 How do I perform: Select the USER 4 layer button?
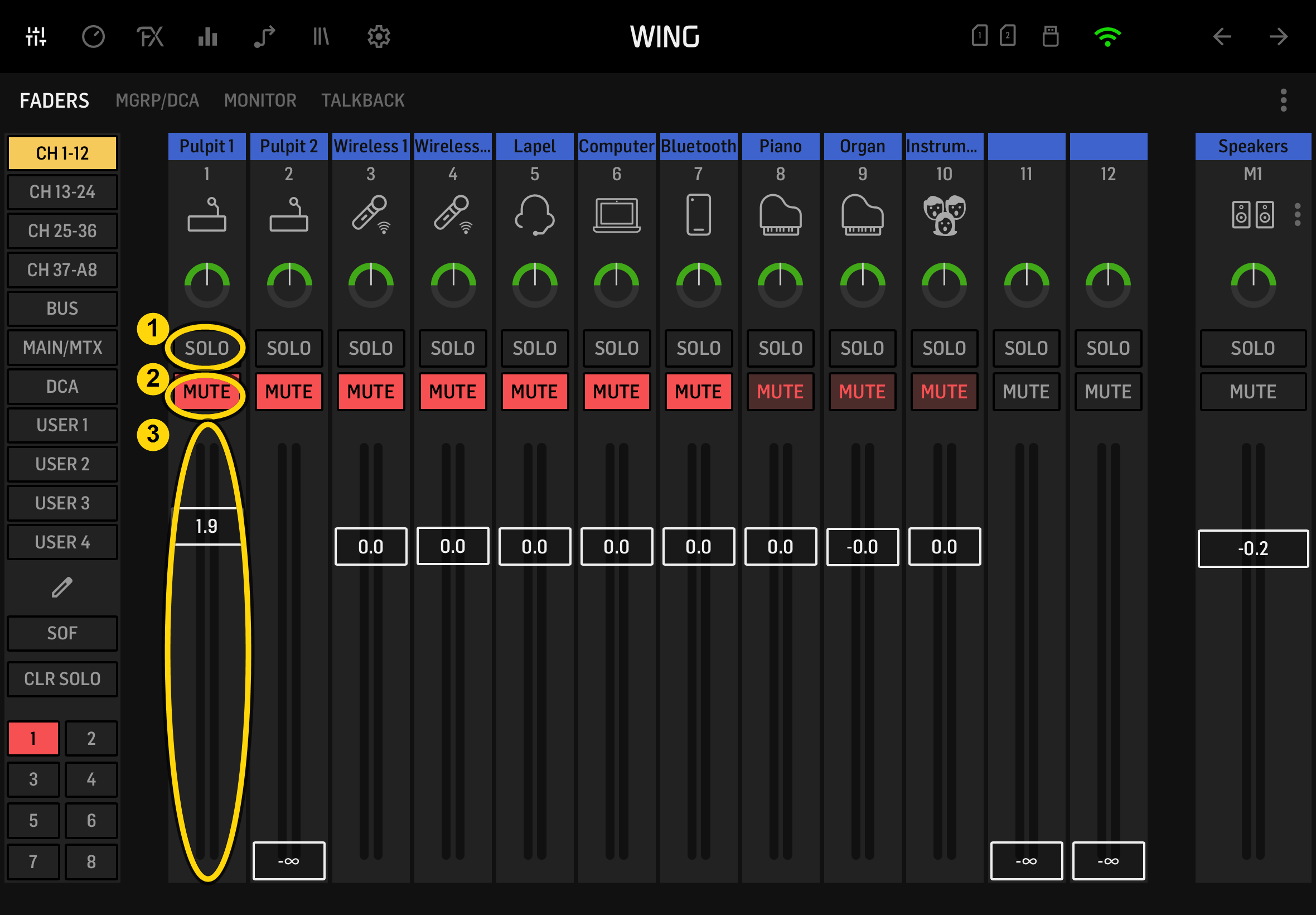62,542
